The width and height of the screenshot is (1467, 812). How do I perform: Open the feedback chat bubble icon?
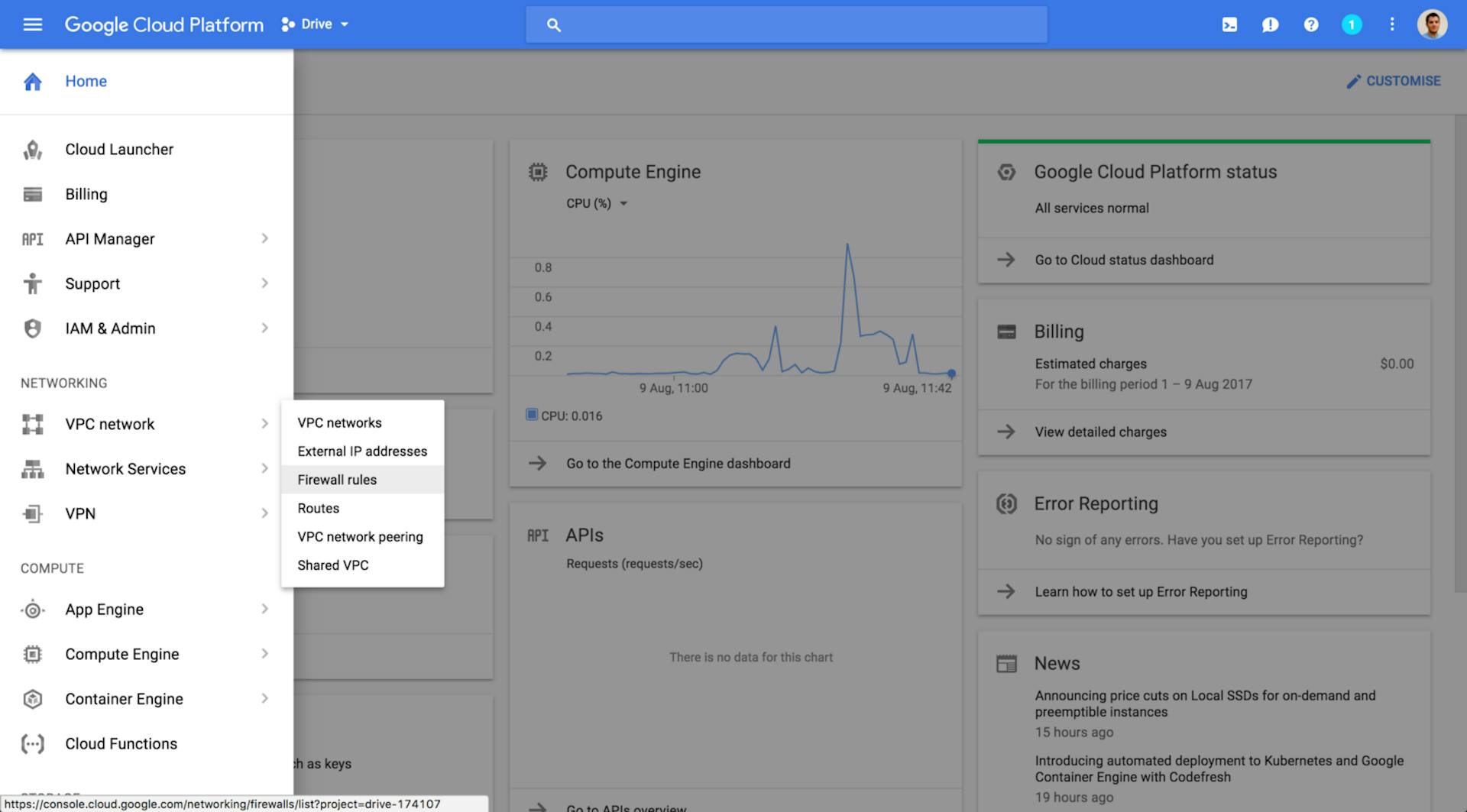point(1270,24)
